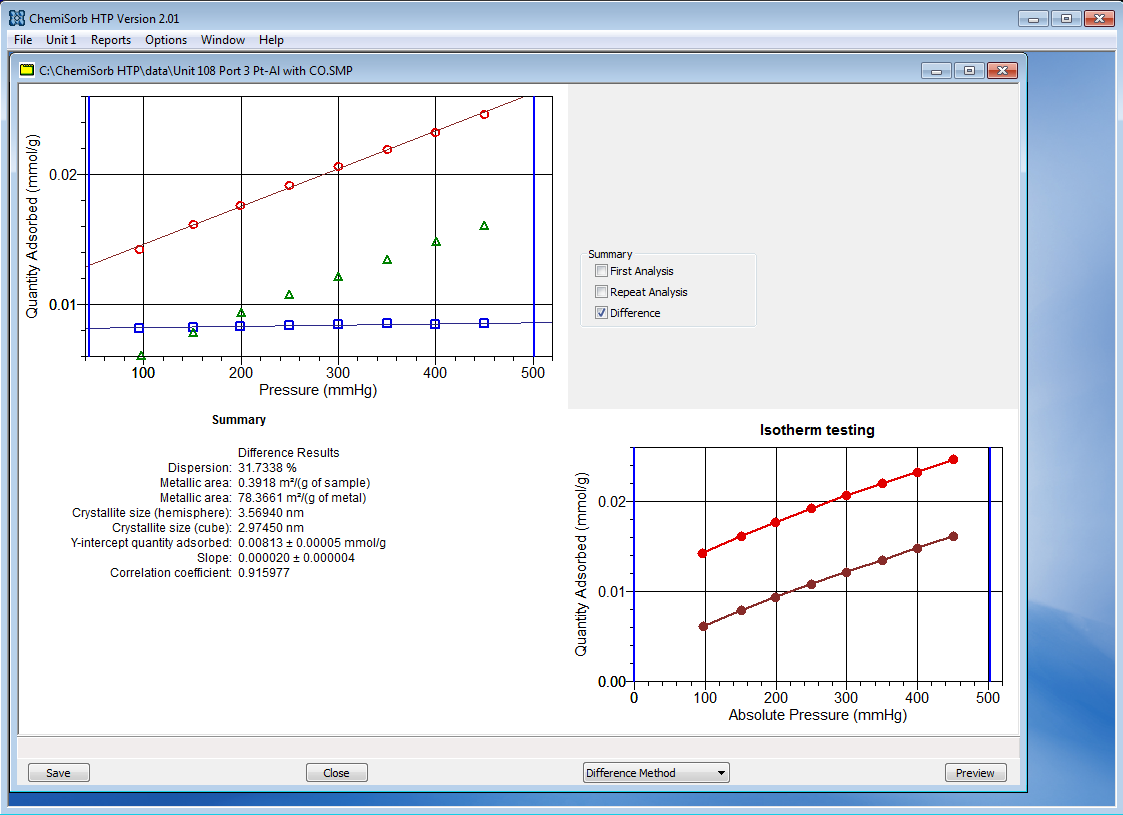The width and height of the screenshot is (1123, 815).
Task: Close the Pt-Al sample file child window
Action: click(1001, 71)
